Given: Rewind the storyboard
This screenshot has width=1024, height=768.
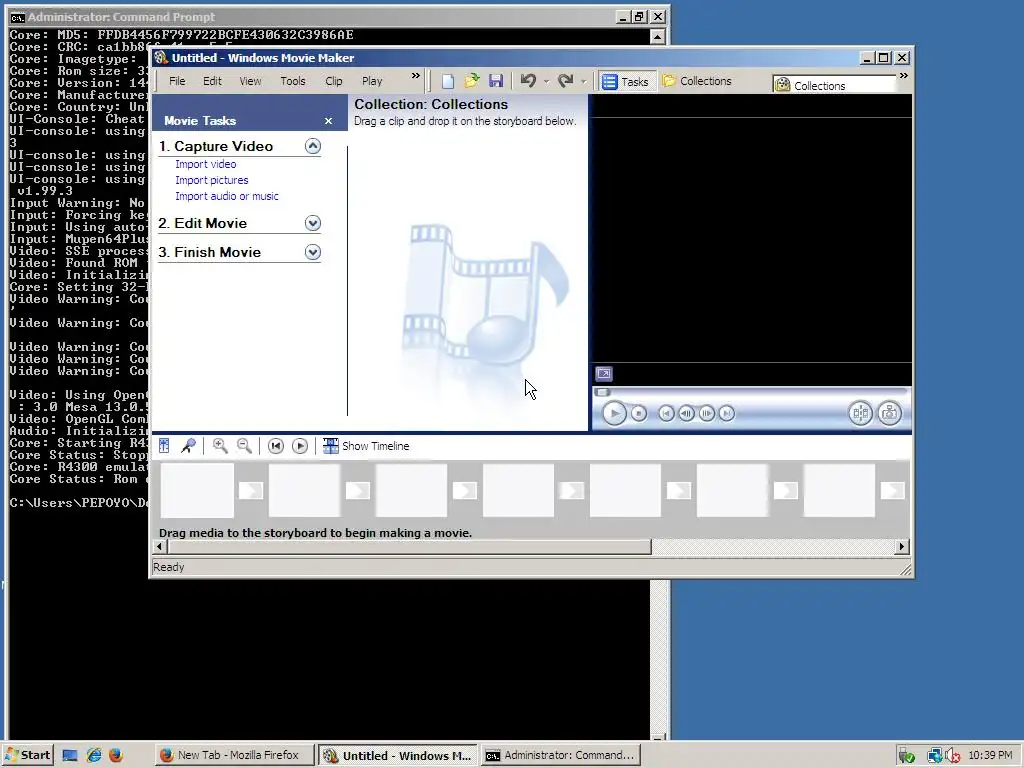Looking at the screenshot, I should pos(276,446).
